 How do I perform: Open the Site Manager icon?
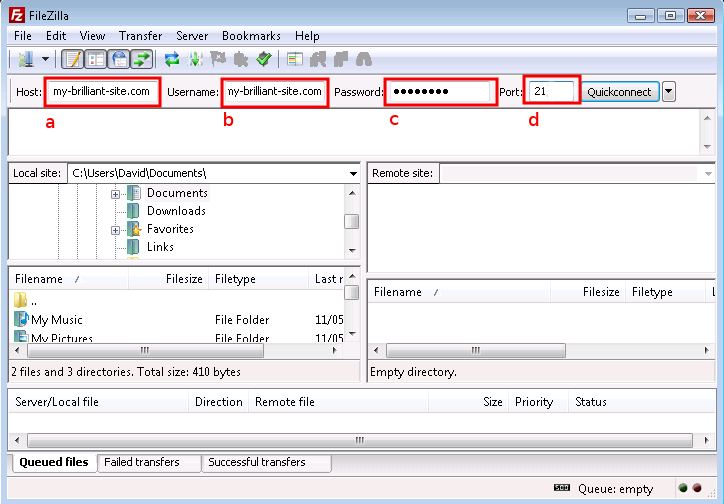26,59
